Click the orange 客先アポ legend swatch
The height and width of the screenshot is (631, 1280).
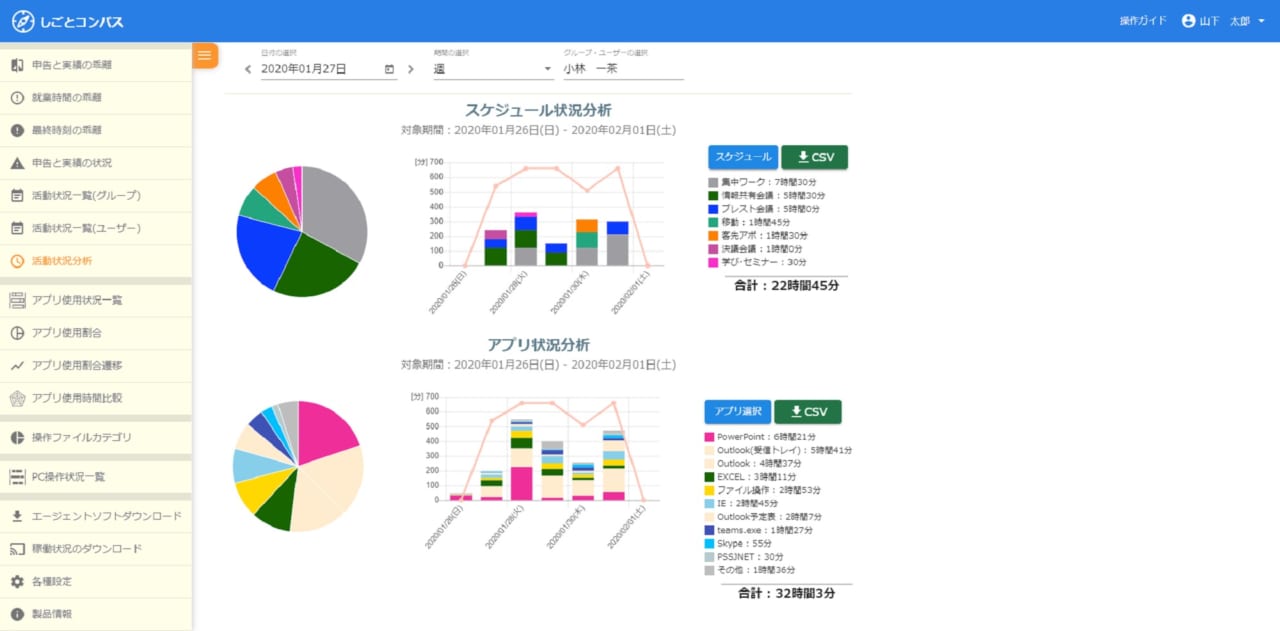click(713, 235)
